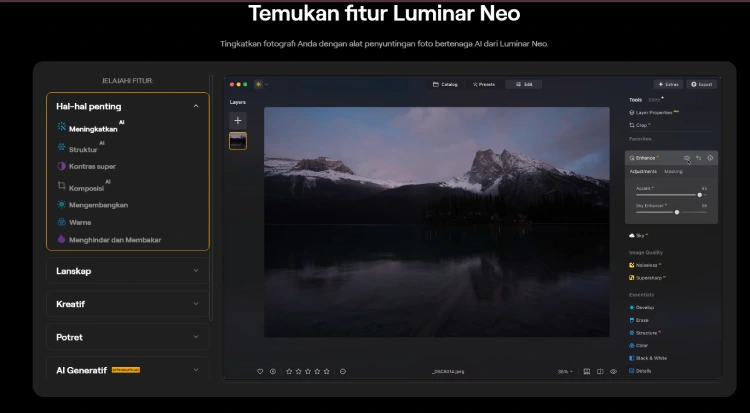750x413 pixels.
Task: Click the Warna color icon
Action: pos(62,222)
